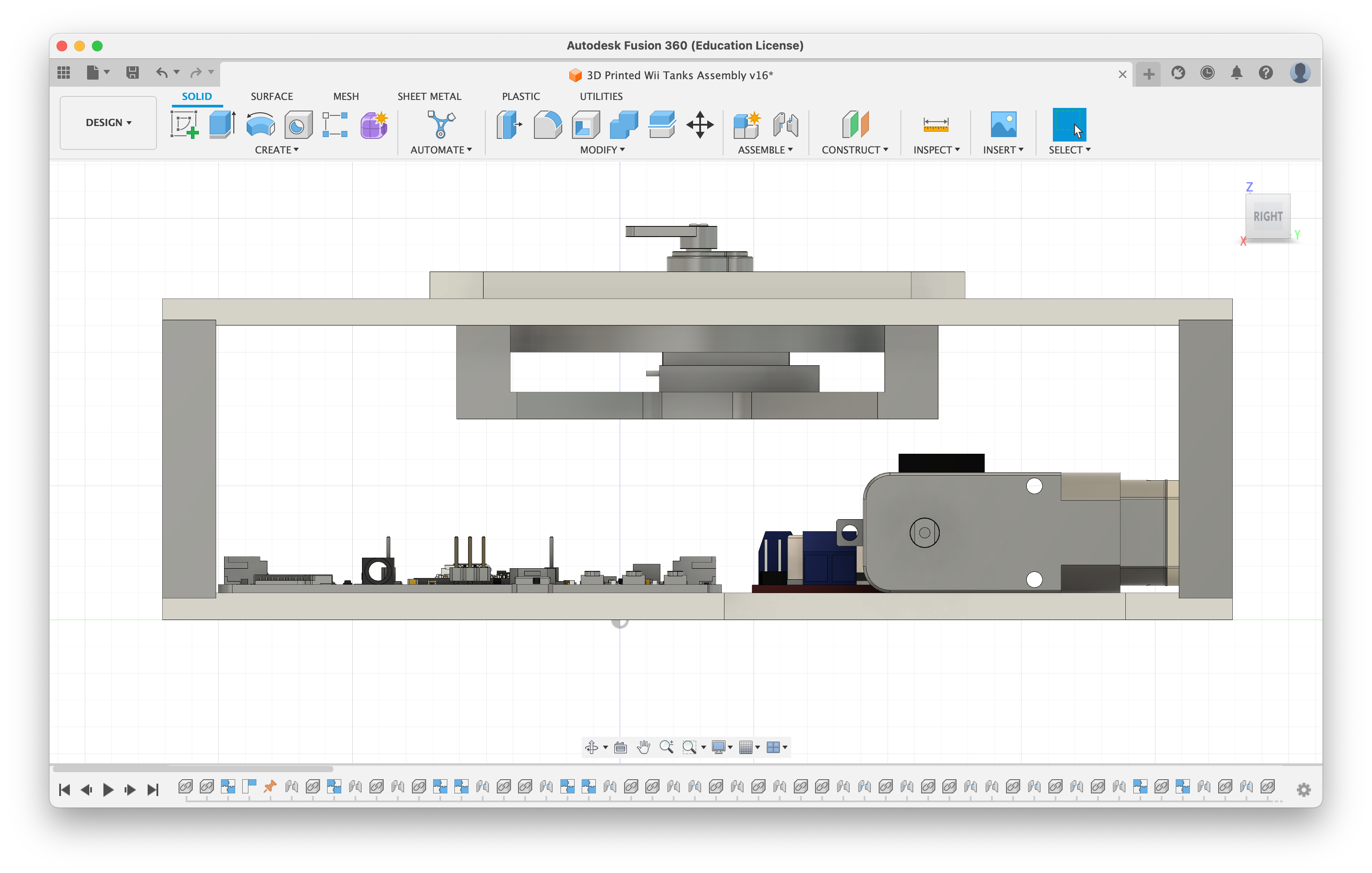1372x873 pixels.
Task: Switch to the Surface tab
Action: click(x=271, y=96)
